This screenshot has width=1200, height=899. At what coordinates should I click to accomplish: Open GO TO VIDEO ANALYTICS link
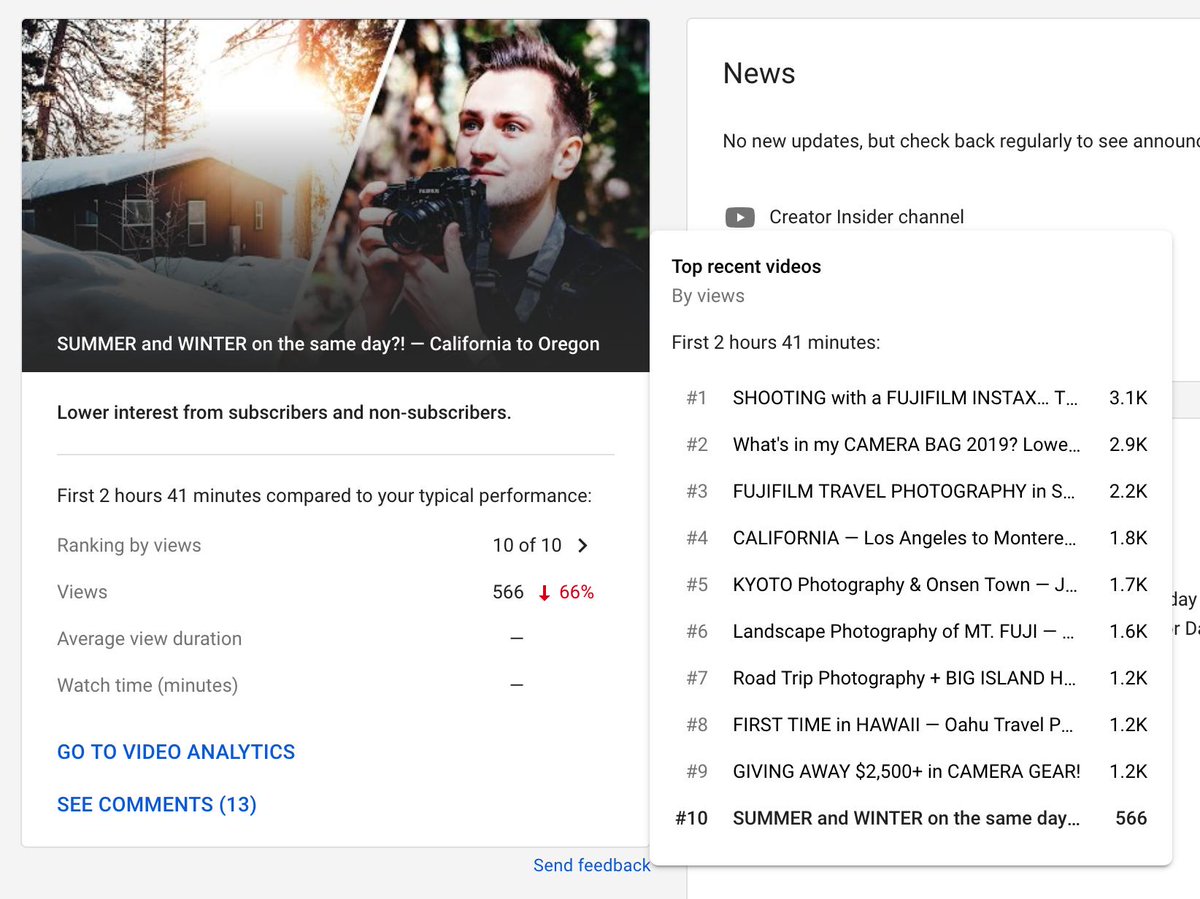pyautogui.click(x=176, y=752)
